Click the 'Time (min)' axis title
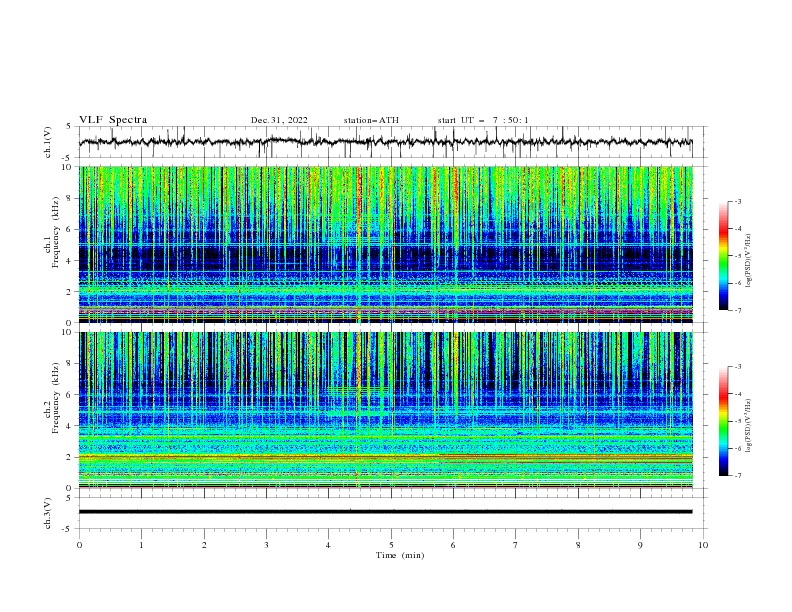 (x=400, y=555)
